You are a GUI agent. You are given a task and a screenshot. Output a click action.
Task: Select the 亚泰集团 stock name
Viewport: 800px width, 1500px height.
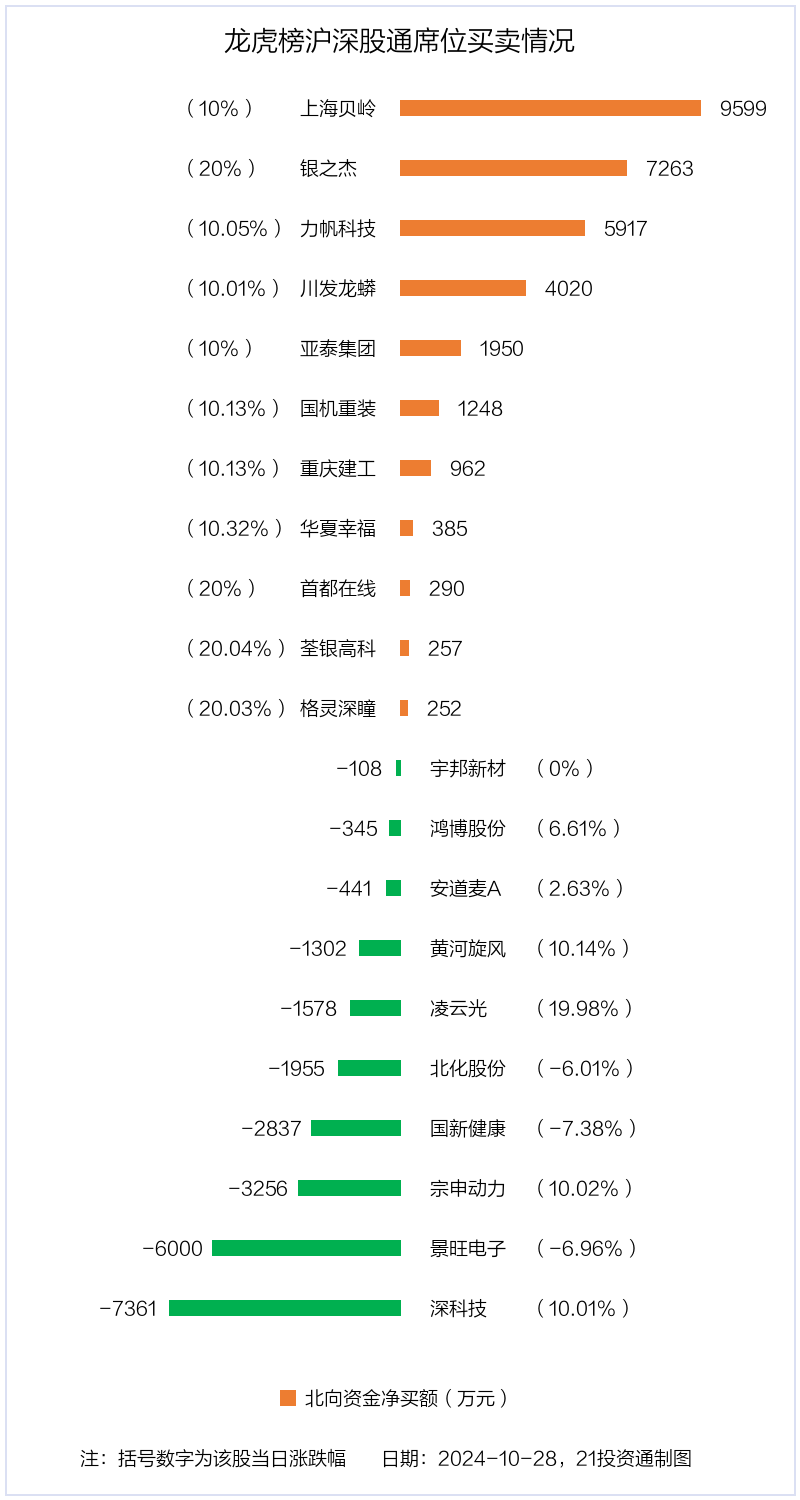tap(338, 348)
